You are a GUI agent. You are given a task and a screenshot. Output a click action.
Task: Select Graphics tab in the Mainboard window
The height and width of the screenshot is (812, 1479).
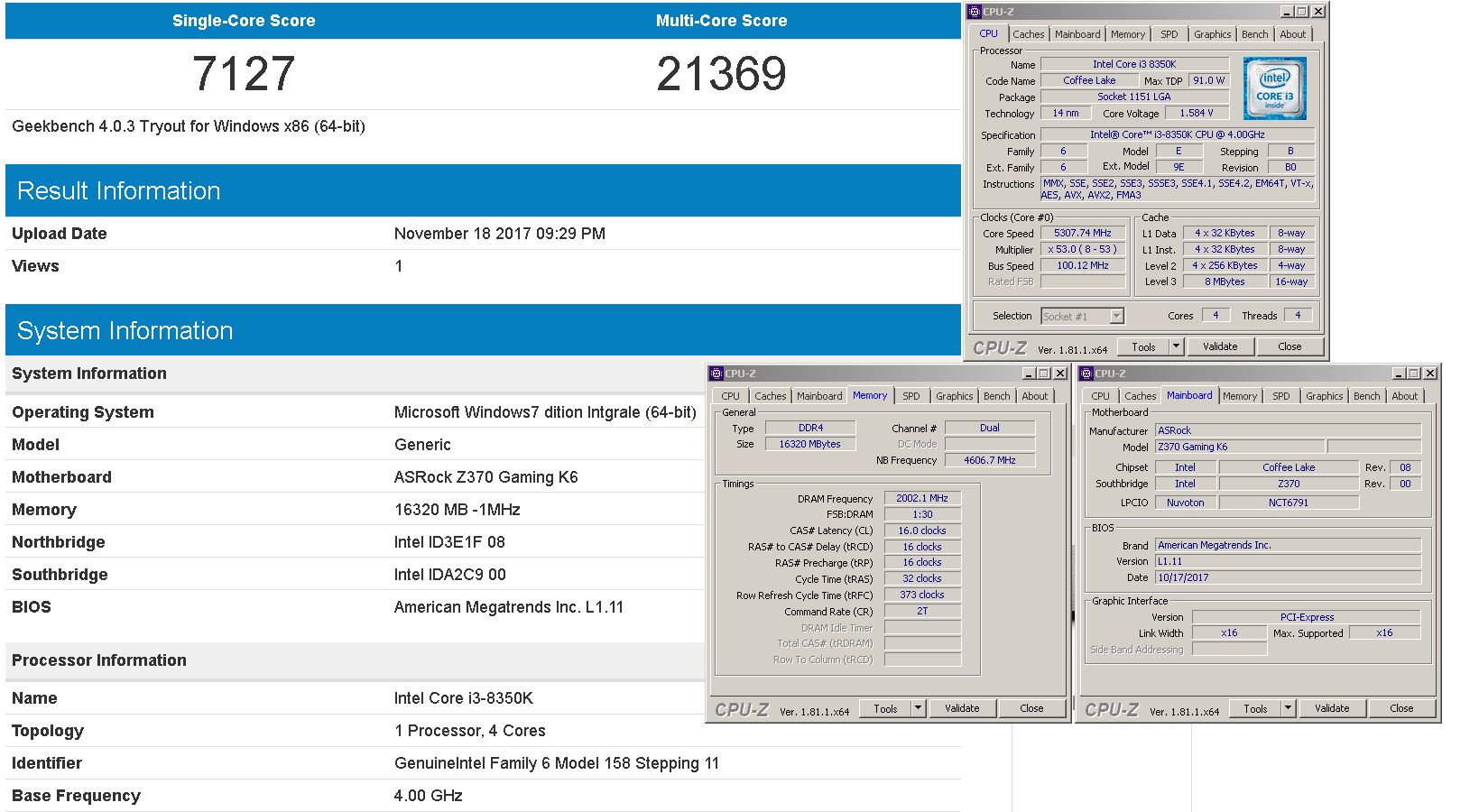coord(1324,396)
